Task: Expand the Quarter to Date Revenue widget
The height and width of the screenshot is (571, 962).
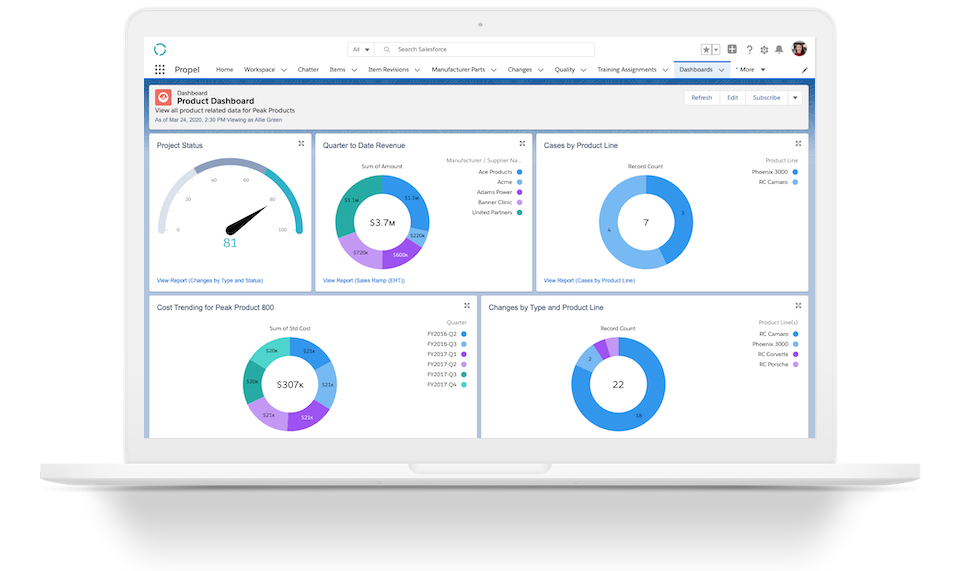Action: point(522,144)
